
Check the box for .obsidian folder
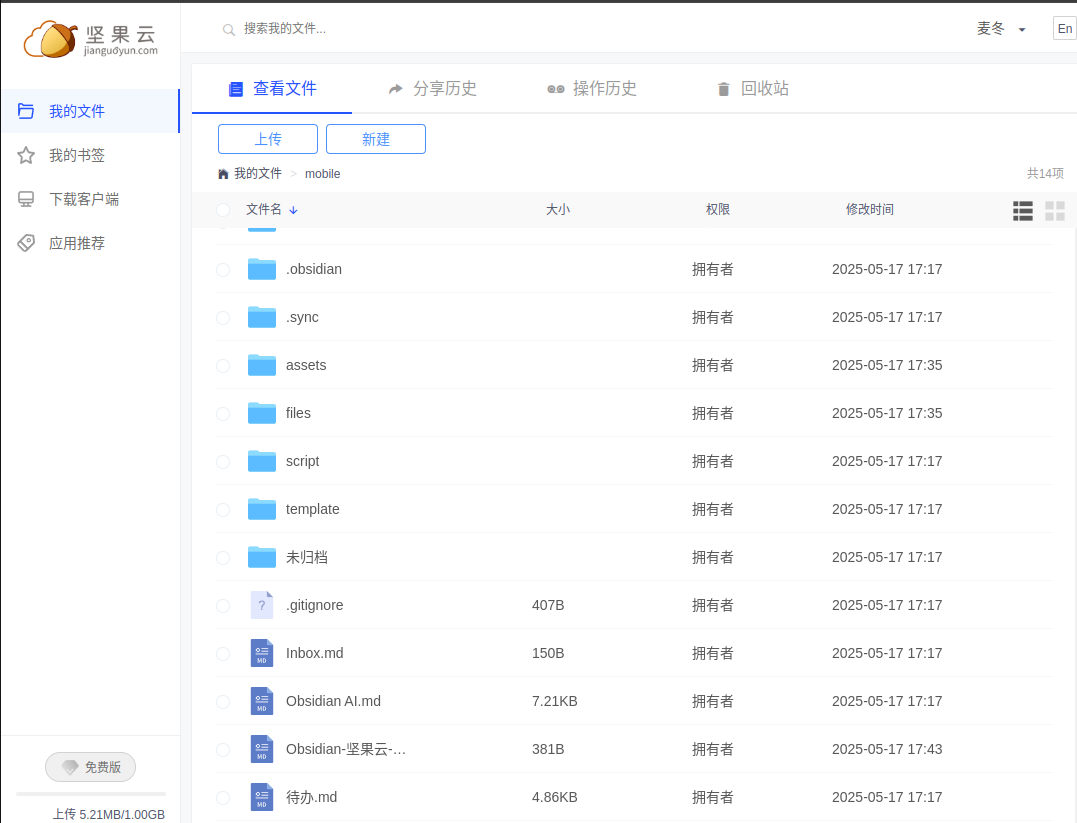tap(223, 269)
